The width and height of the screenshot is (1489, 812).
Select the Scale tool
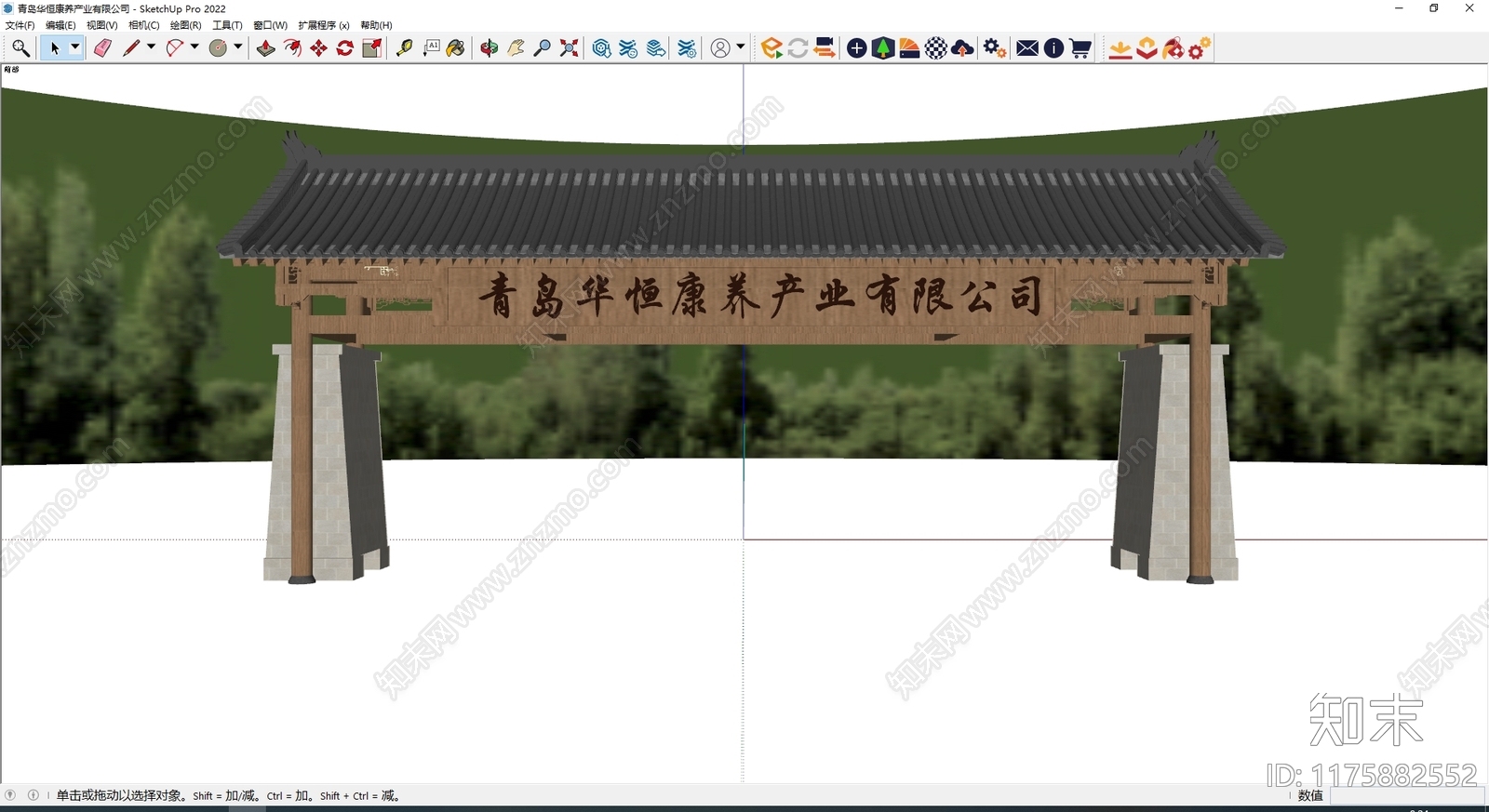click(371, 48)
